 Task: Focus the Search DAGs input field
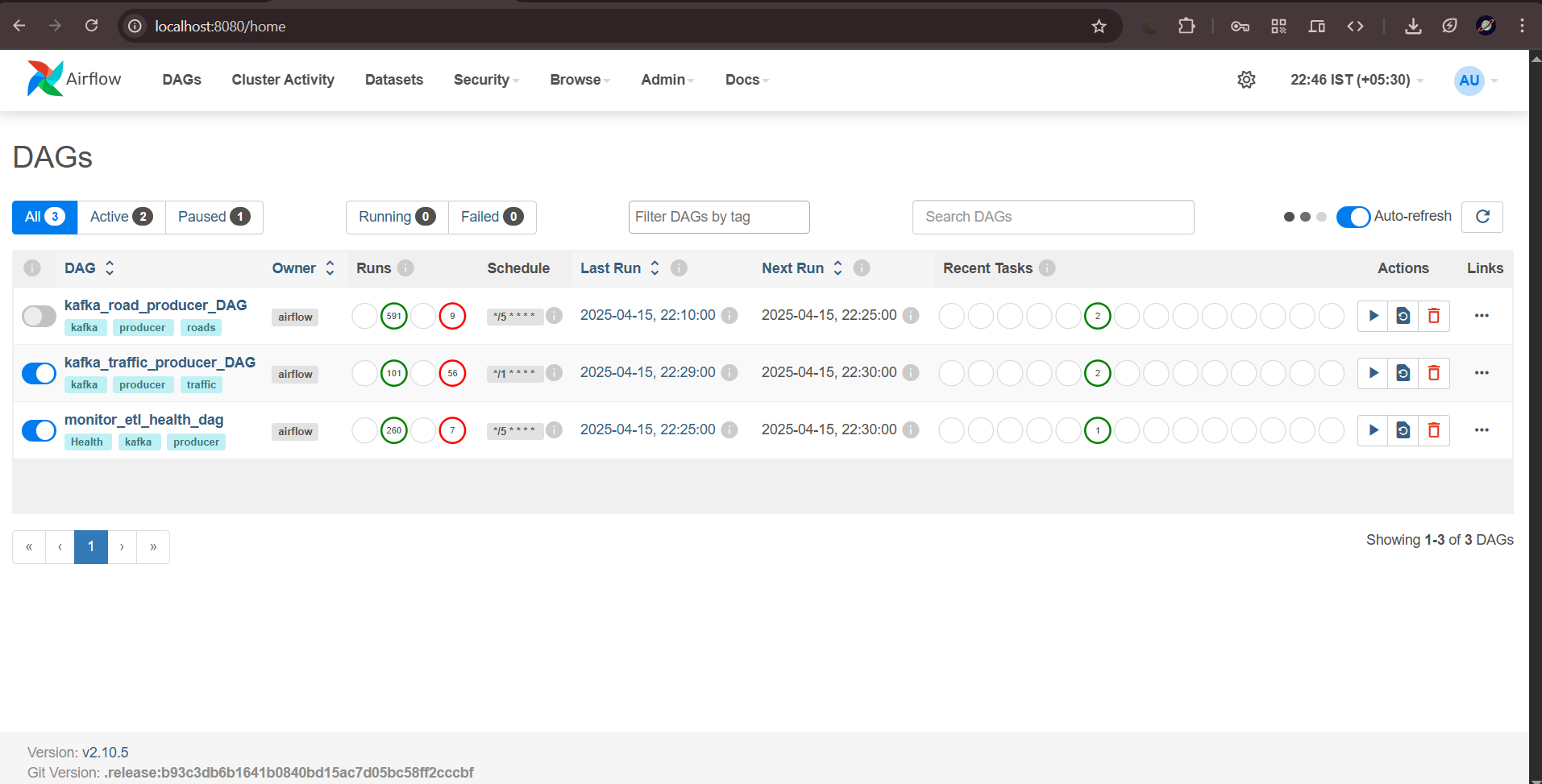(x=1053, y=217)
